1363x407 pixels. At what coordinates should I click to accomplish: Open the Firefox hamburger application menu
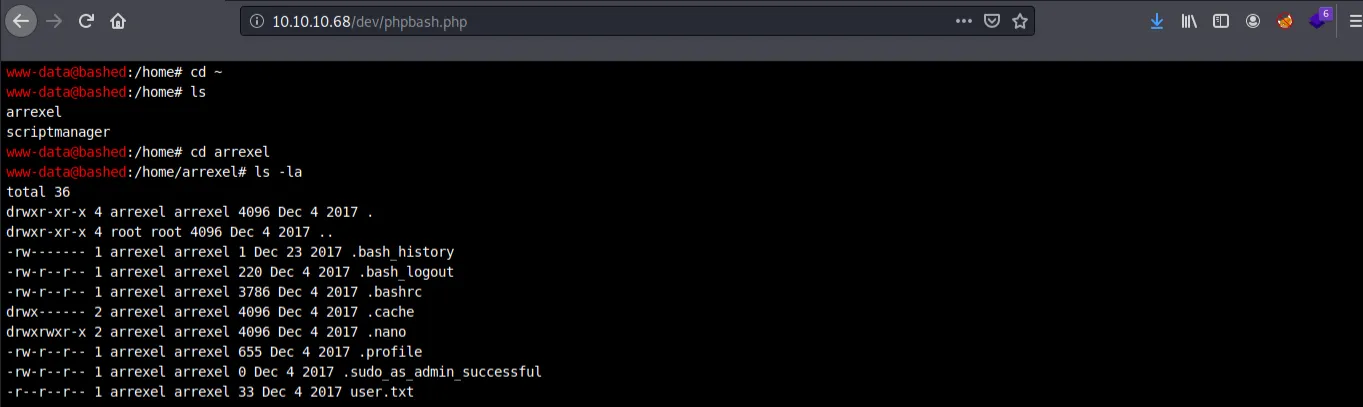1347,21
